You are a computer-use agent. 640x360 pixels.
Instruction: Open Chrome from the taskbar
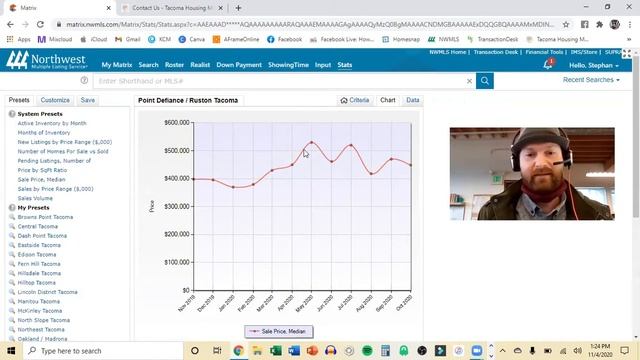239,351
